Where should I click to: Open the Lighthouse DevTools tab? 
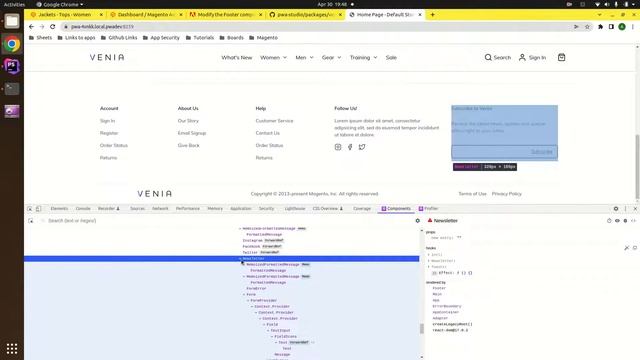[295, 209]
